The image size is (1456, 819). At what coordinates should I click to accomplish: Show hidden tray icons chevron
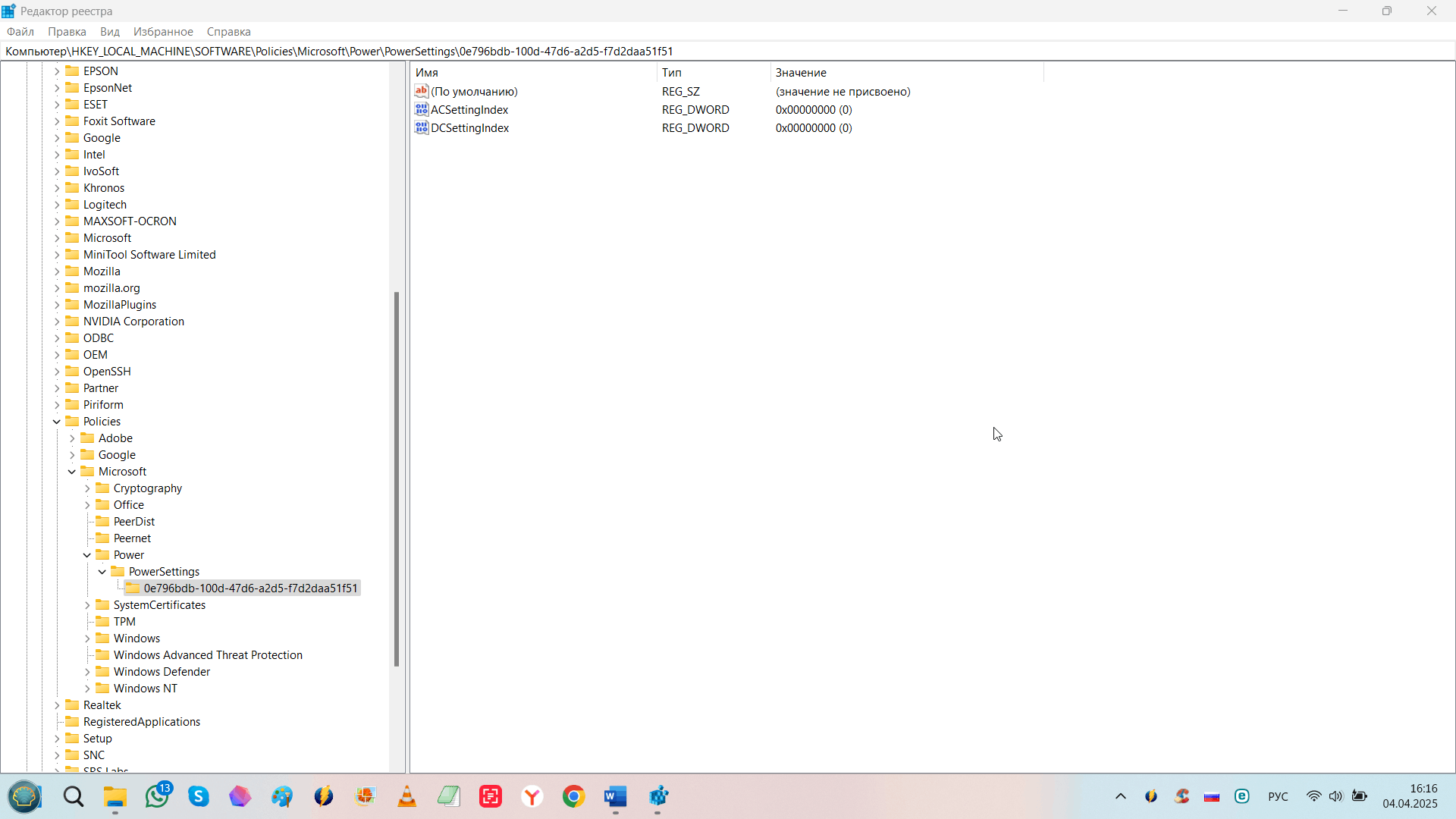tap(1121, 796)
